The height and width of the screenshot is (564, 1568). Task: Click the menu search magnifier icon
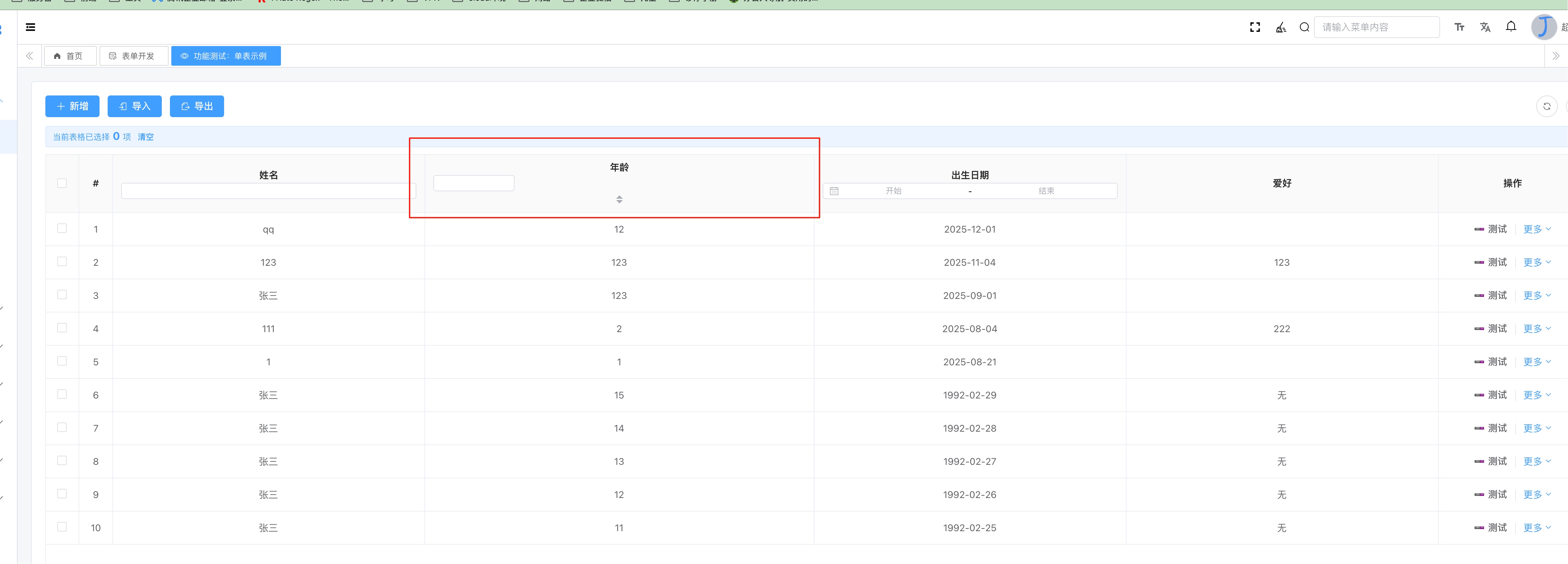[1304, 27]
